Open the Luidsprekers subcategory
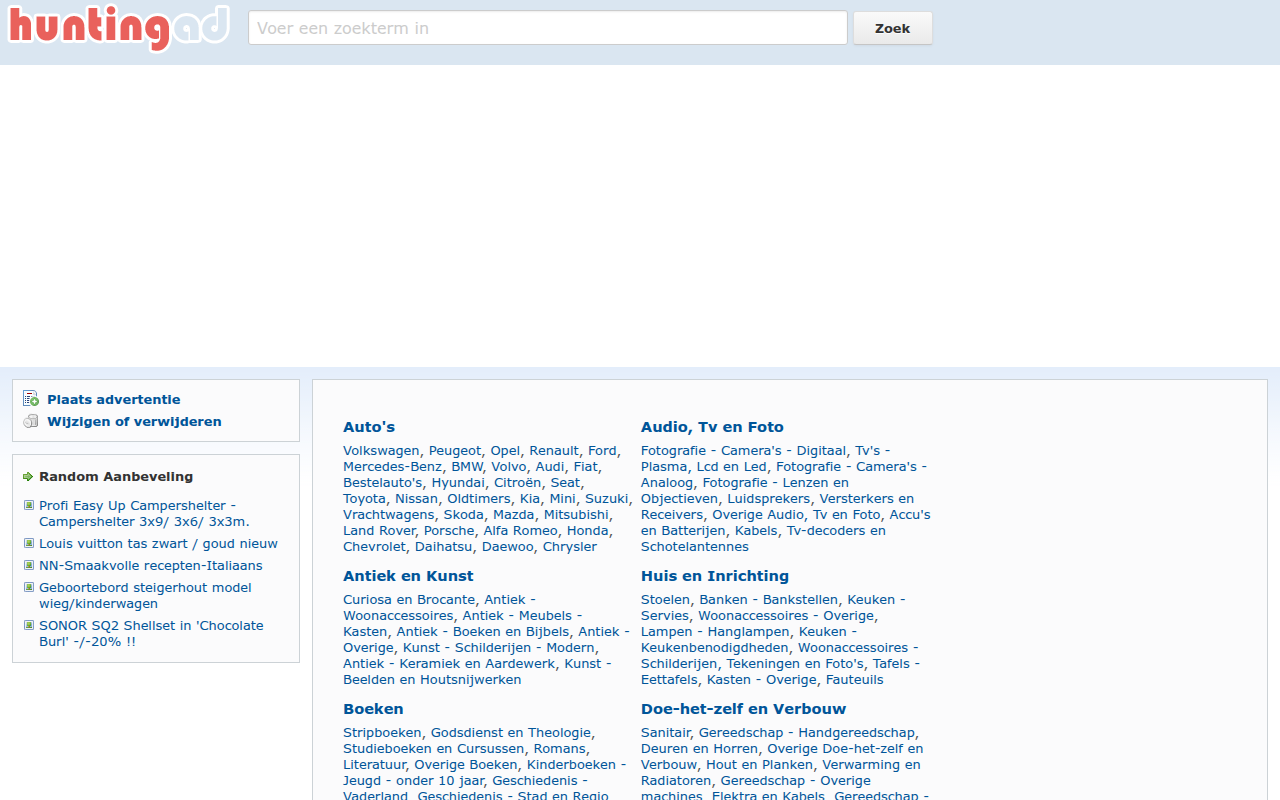 coord(768,499)
